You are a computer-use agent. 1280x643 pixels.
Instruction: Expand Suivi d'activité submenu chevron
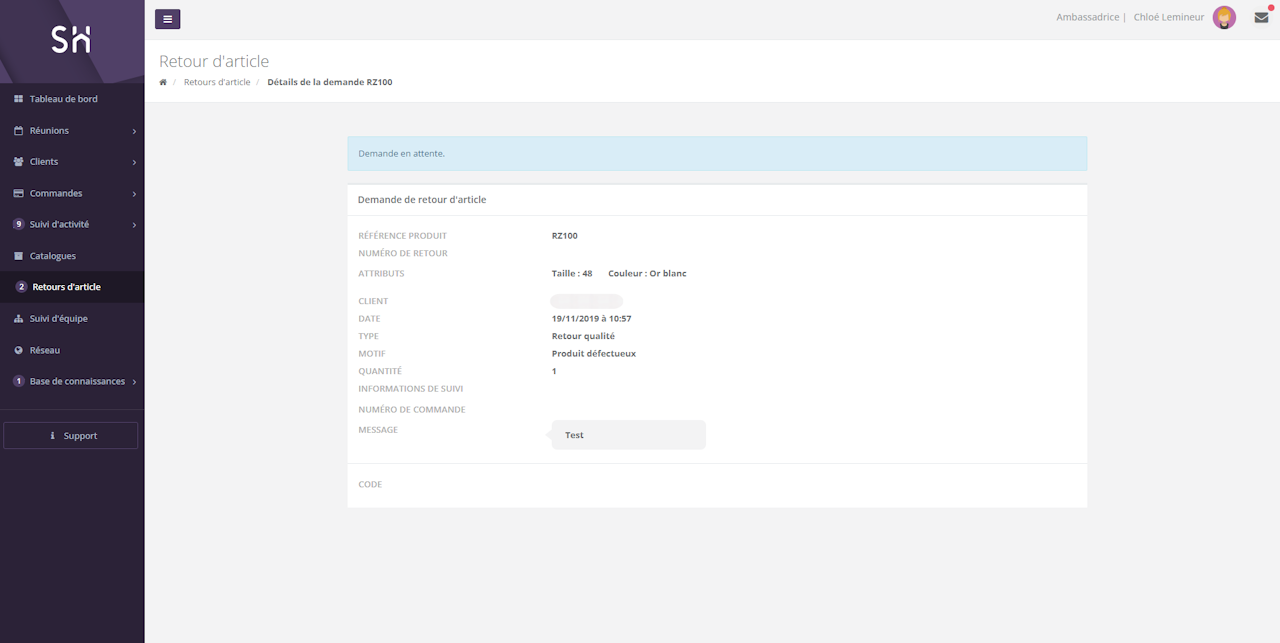click(x=134, y=225)
